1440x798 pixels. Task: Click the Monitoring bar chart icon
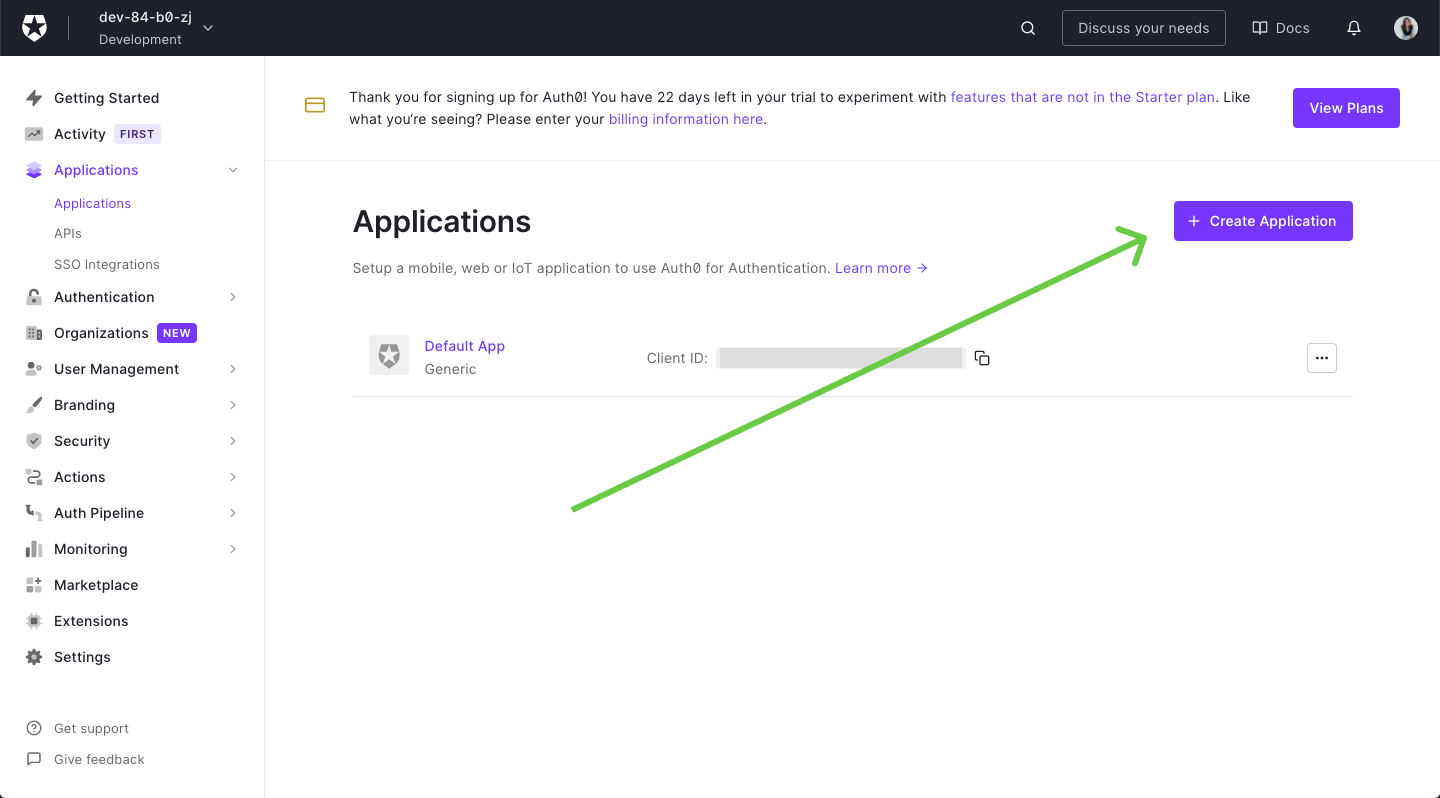[34, 549]
